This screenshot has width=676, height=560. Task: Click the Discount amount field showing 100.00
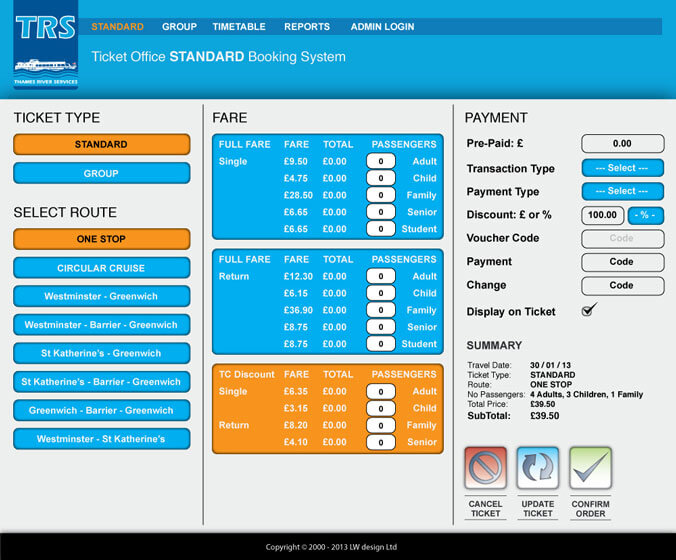tap(602, 215)
